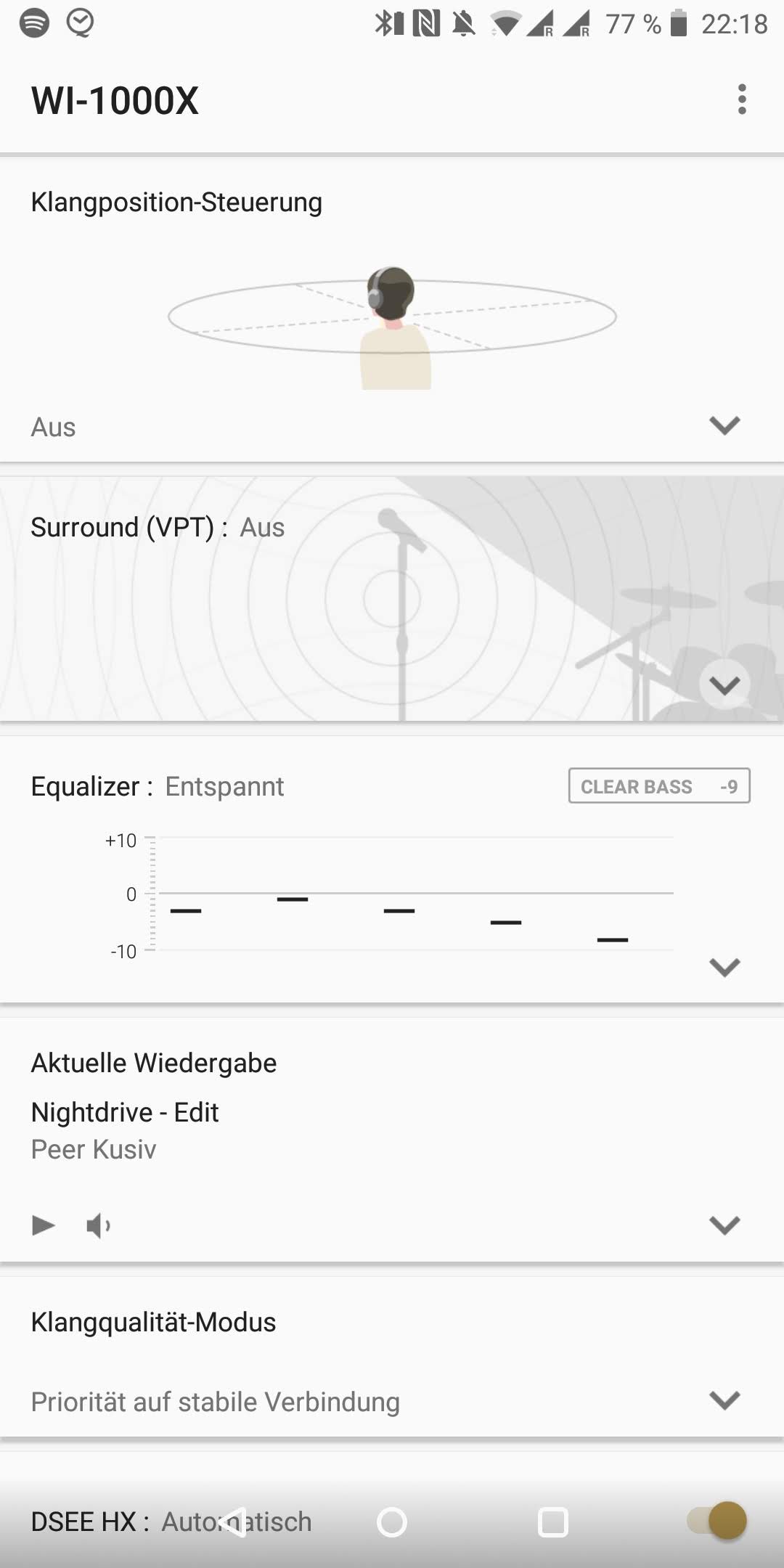The image size is (784, 1568).
Task: Tap the headphone listener illustration
Action: 393,327
